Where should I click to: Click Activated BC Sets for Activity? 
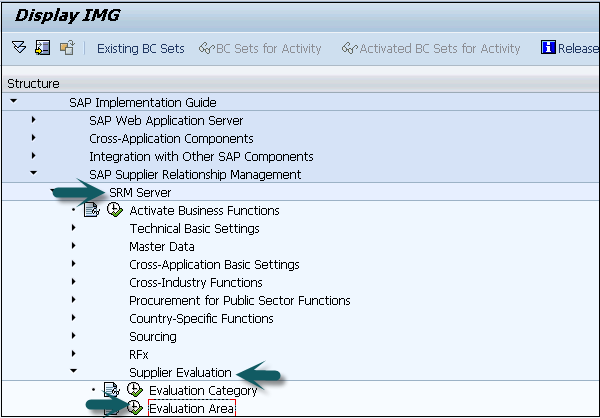431,48
